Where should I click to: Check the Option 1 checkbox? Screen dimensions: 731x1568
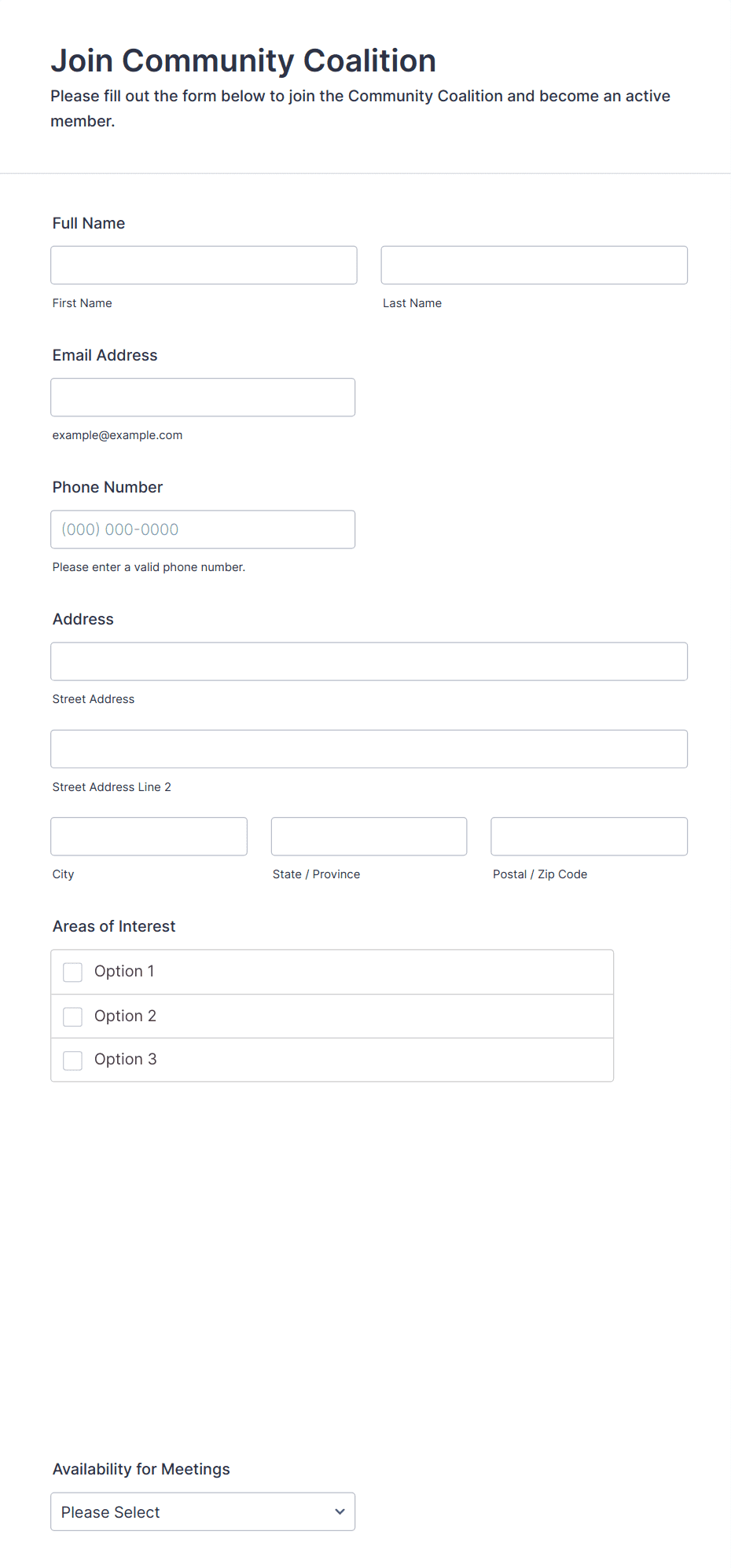(x=72, y=972)
